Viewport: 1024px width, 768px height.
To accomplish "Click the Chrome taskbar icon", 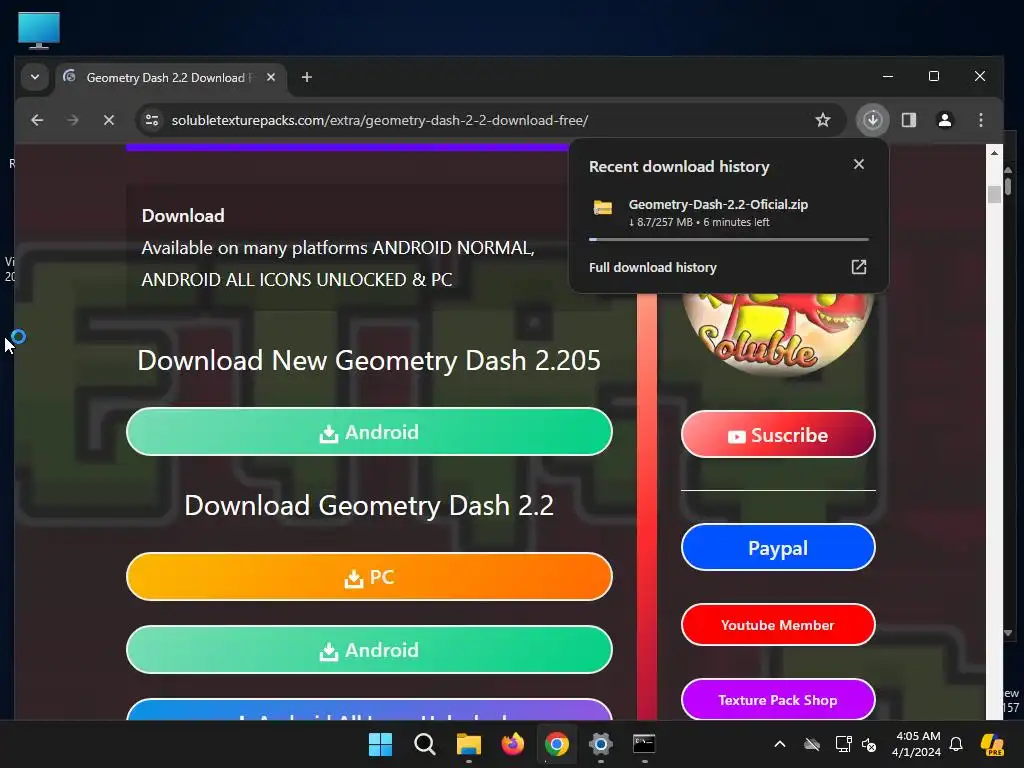I will click(556, 744).
